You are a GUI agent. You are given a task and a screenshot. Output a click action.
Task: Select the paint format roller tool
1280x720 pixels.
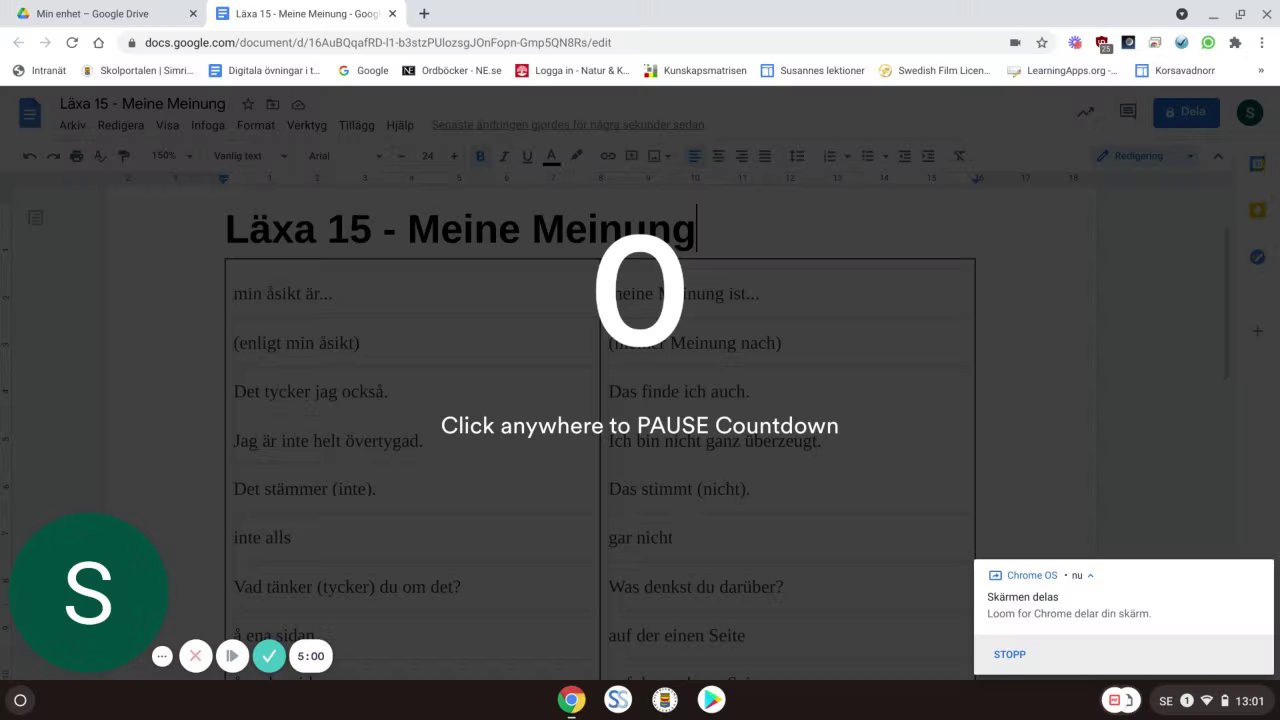pyautogui.click(x=124, y=156)
